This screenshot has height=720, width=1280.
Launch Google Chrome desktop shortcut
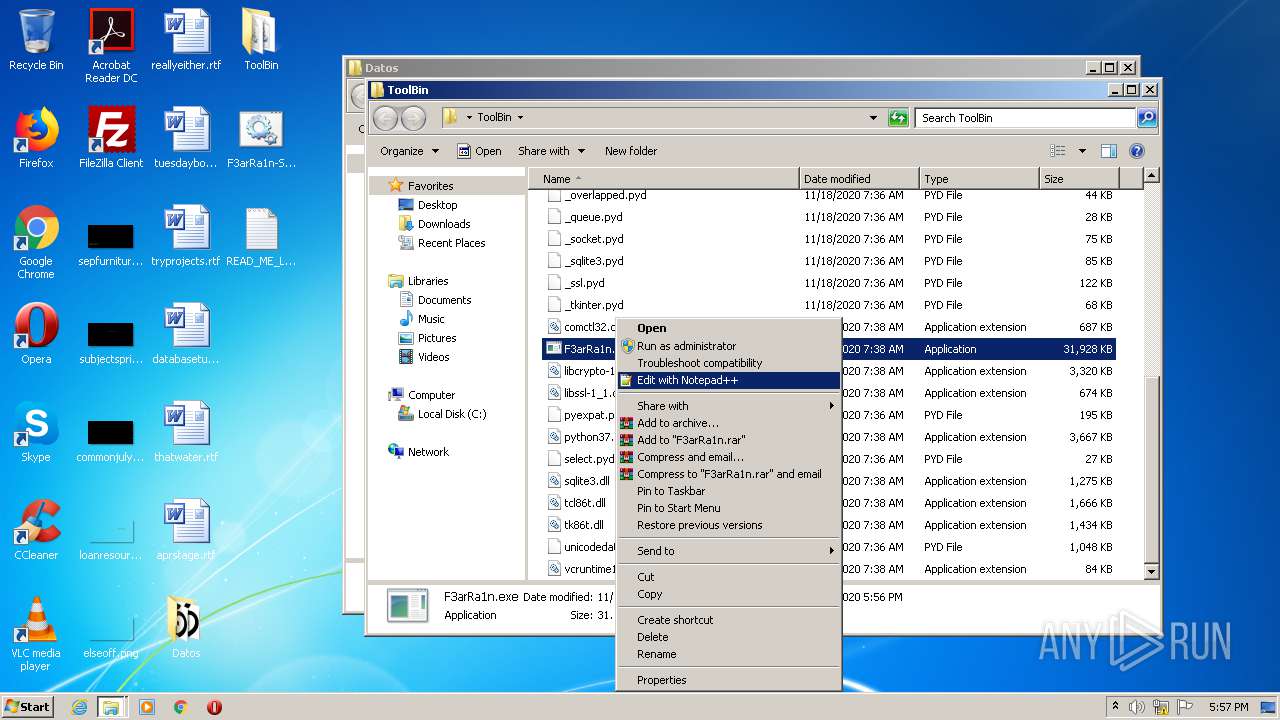click(36, 243)
